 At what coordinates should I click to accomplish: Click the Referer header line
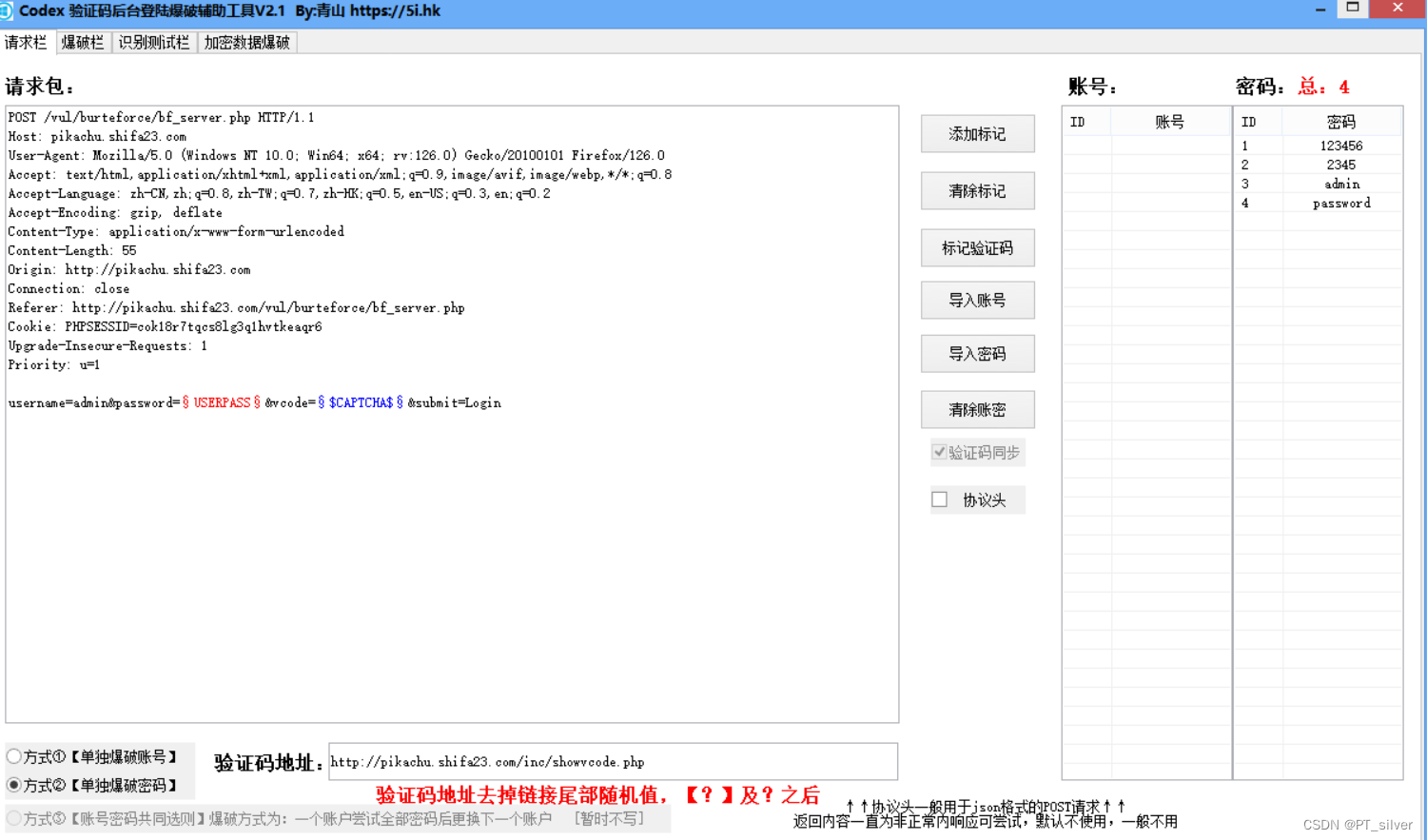(236, 308)
